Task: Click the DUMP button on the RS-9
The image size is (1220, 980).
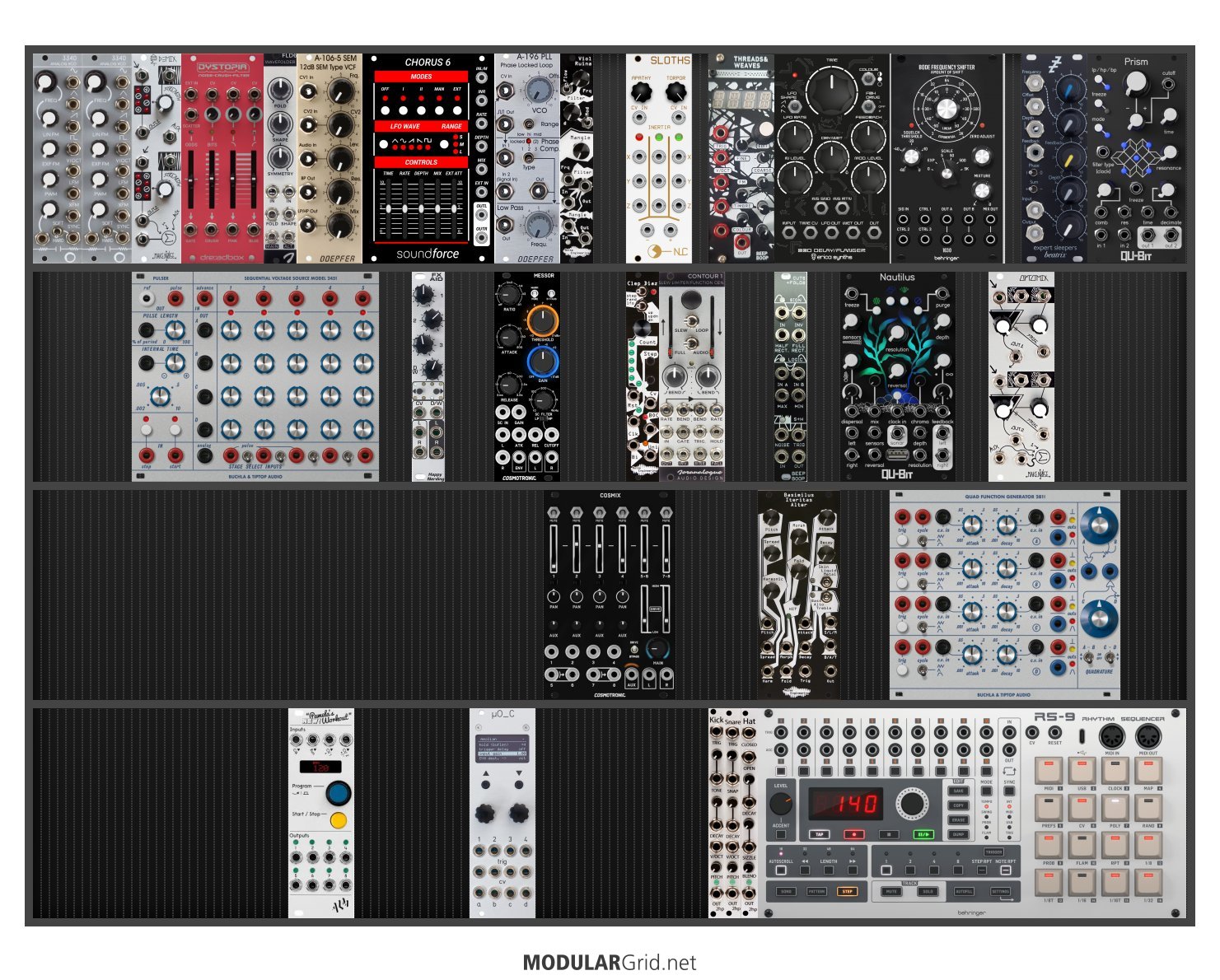Action: pos(959,835)
